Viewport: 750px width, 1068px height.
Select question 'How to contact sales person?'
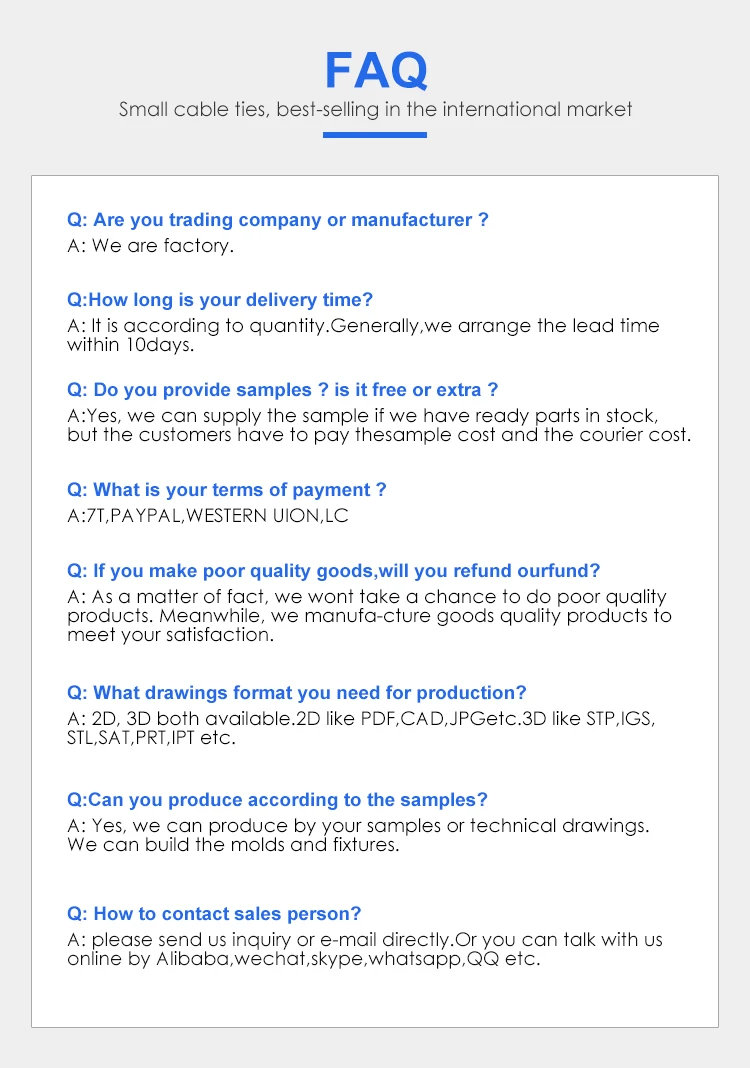tap(214, 913)
